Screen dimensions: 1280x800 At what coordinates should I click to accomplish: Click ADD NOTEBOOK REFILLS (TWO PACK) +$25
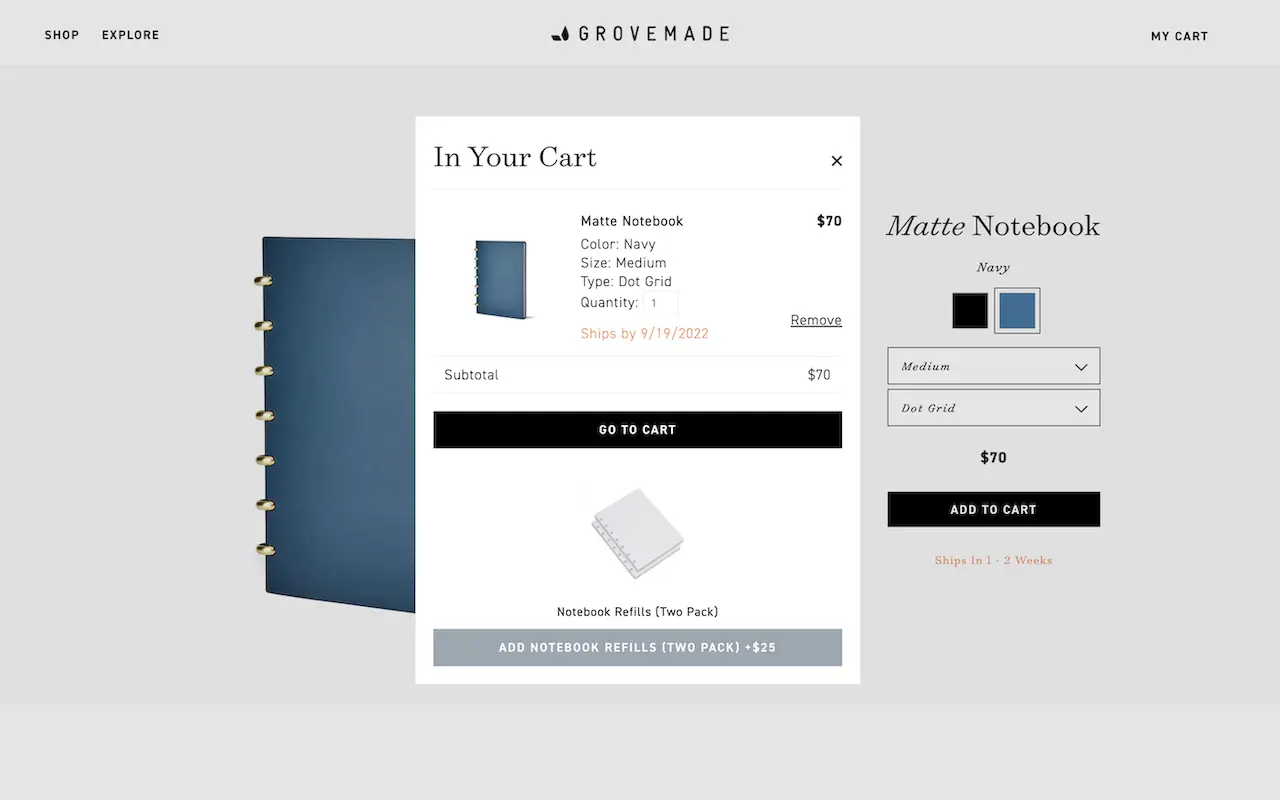coord(637,647)
